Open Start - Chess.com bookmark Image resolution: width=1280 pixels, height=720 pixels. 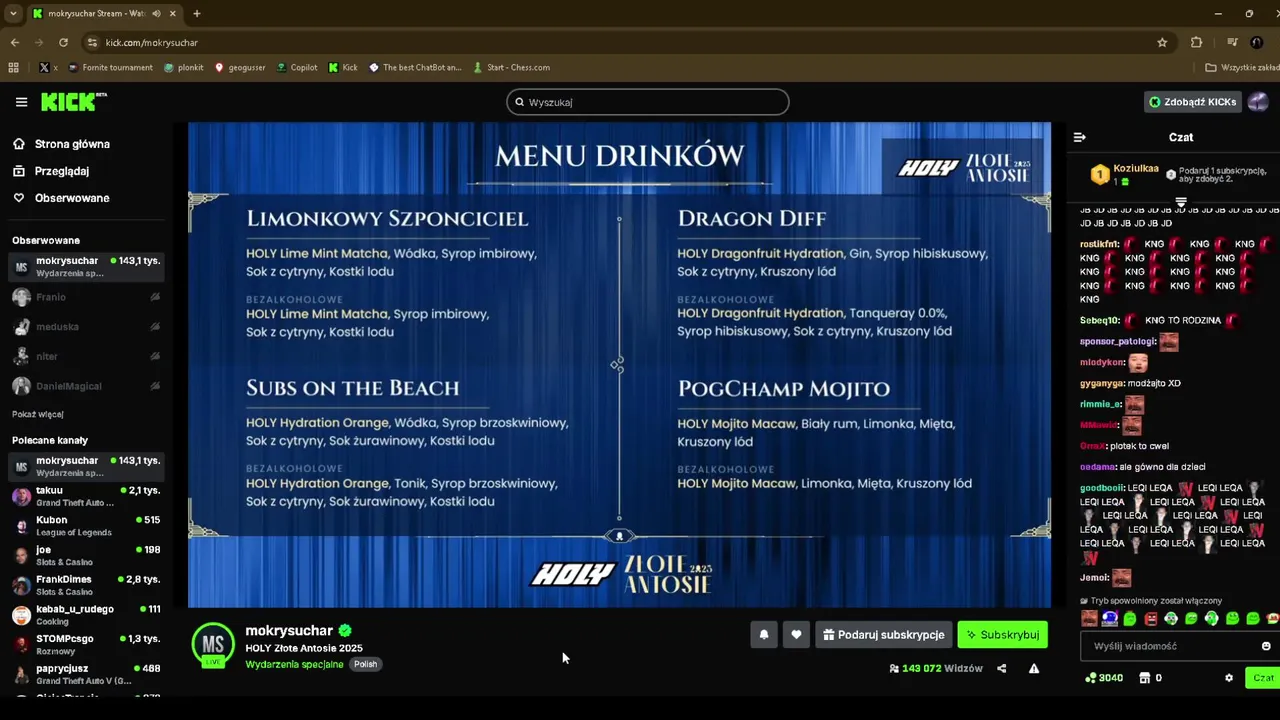coord(511,68)
